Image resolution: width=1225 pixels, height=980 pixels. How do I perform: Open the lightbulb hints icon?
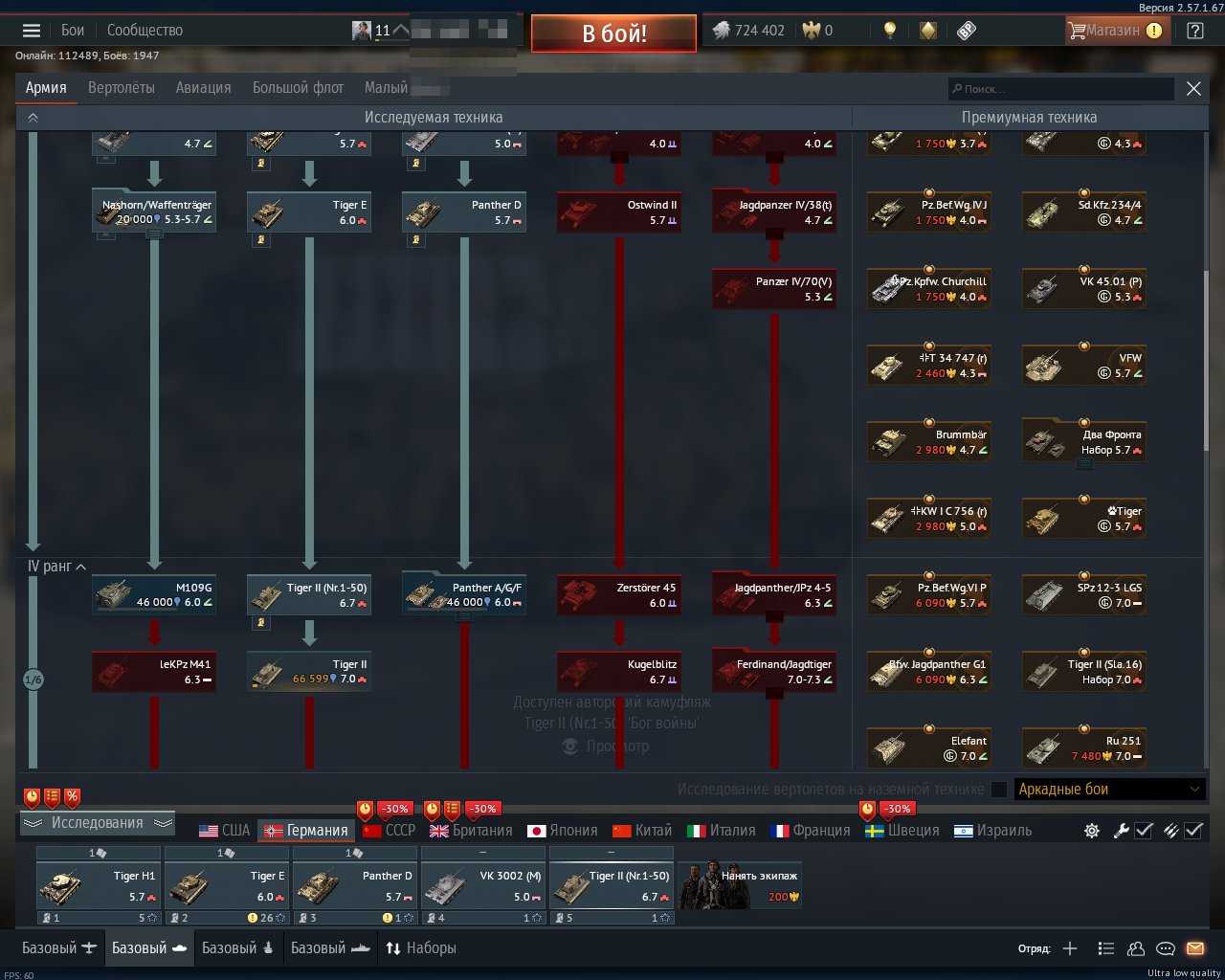[890, 31]
